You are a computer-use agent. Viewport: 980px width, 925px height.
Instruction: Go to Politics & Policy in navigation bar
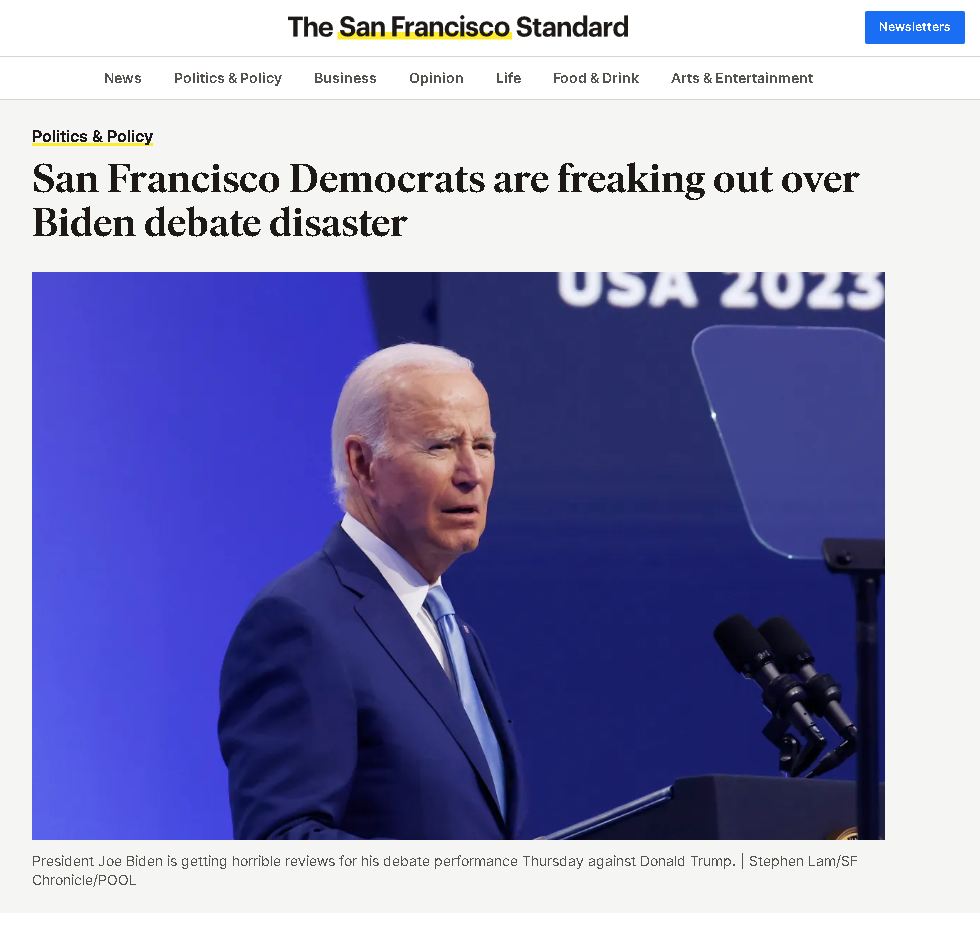point(228,78)
